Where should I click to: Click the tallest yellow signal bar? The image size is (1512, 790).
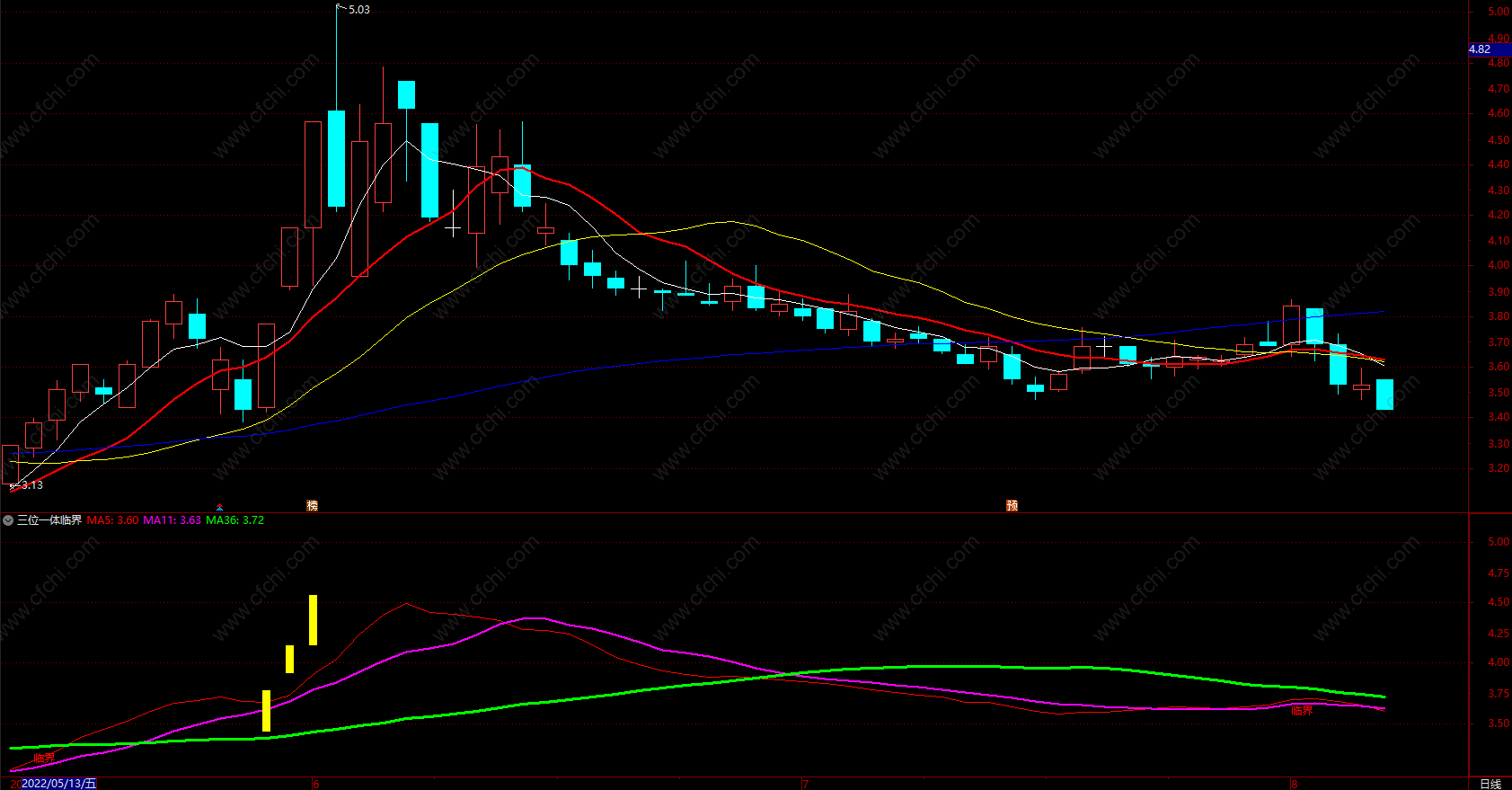(313, 620)
